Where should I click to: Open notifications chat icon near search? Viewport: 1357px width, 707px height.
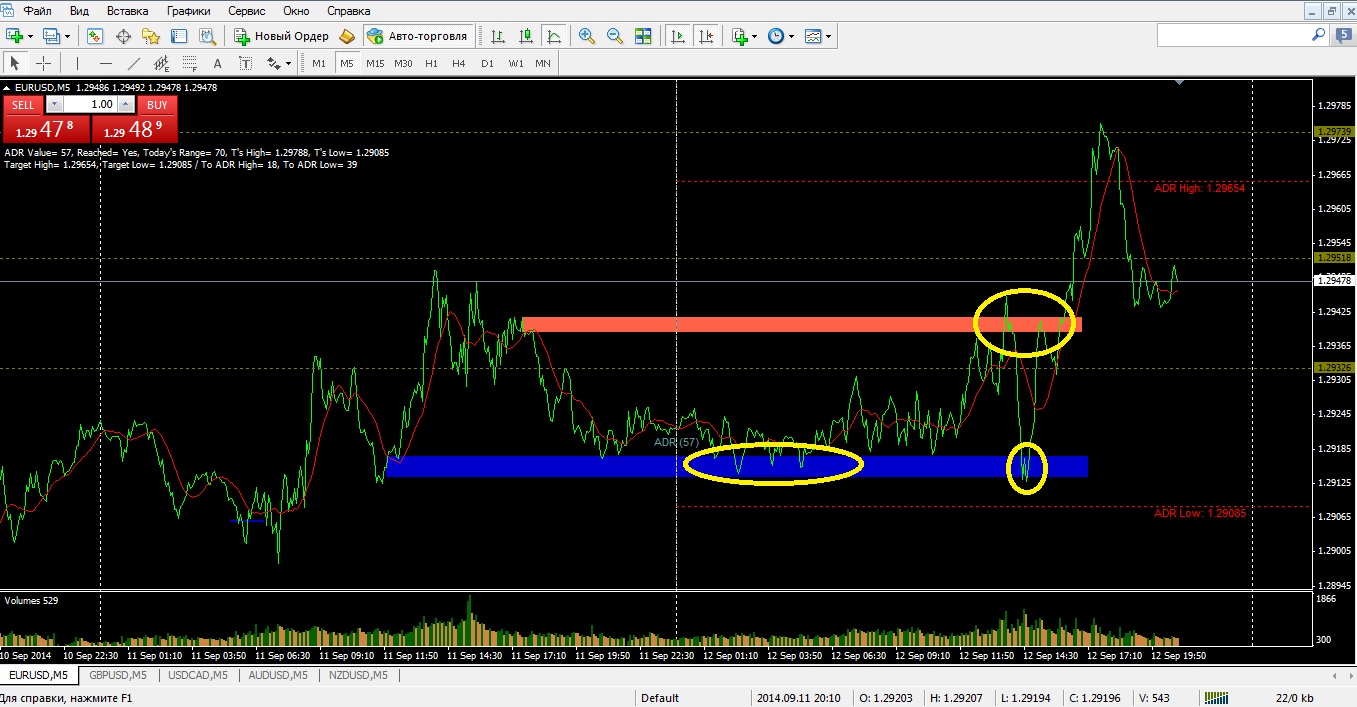click(1344, 35)
